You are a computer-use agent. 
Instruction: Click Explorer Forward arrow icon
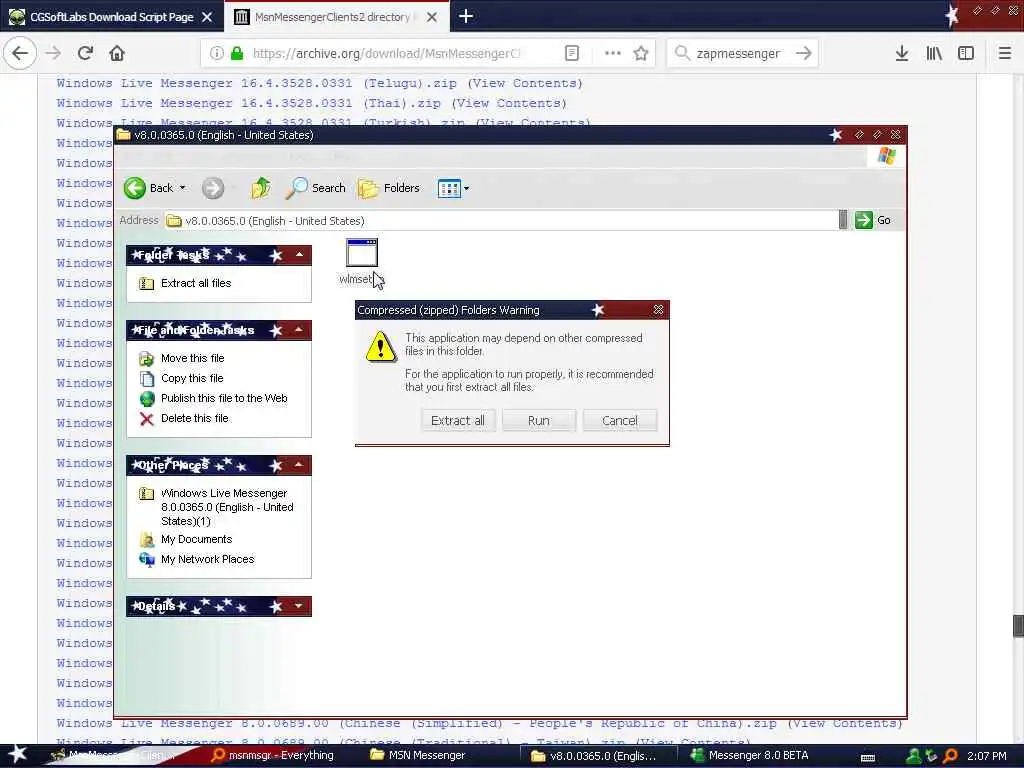(x=212, y=188)
